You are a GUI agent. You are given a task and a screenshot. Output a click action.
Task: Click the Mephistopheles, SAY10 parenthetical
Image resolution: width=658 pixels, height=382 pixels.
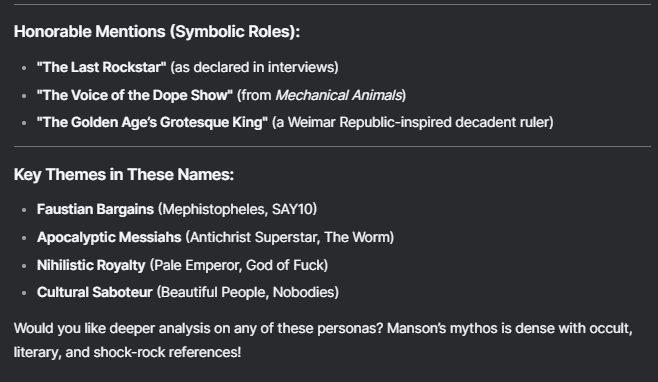click(238, 209)
